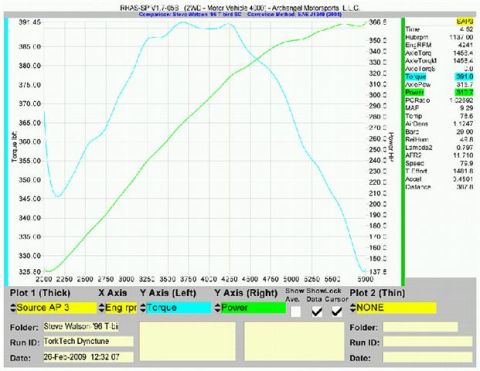
Task: Click the empty Plot 2 Folder field
Action: [420, 327]
